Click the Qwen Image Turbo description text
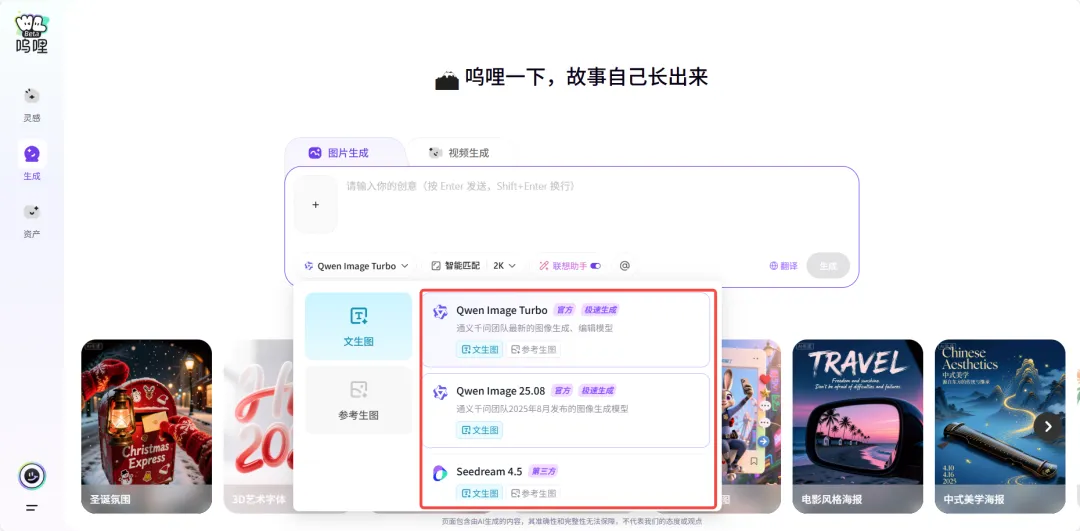 [x=534, y=329]
